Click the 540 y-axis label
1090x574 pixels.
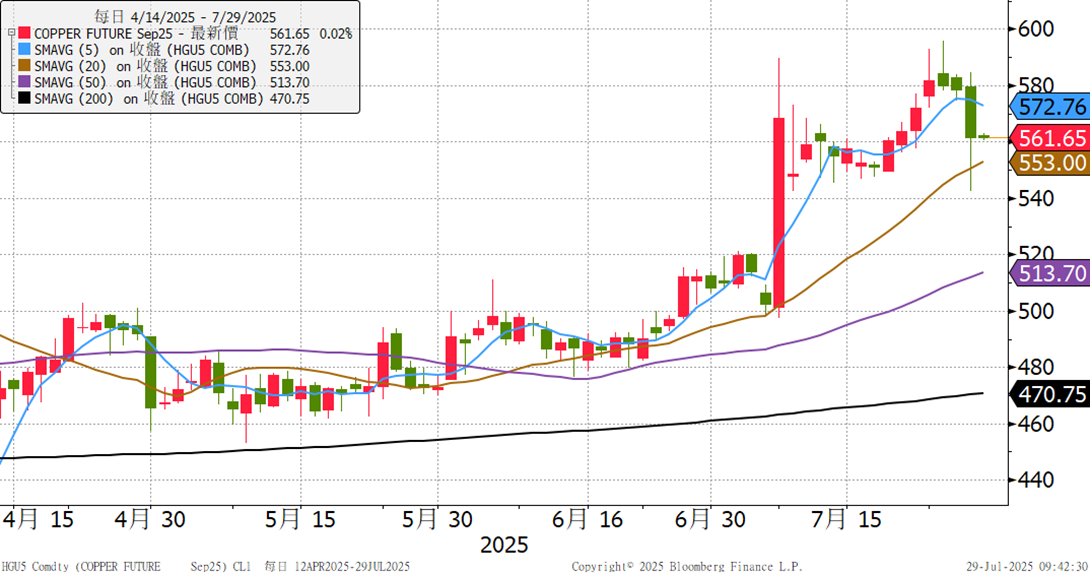[x=1036, y=198]
